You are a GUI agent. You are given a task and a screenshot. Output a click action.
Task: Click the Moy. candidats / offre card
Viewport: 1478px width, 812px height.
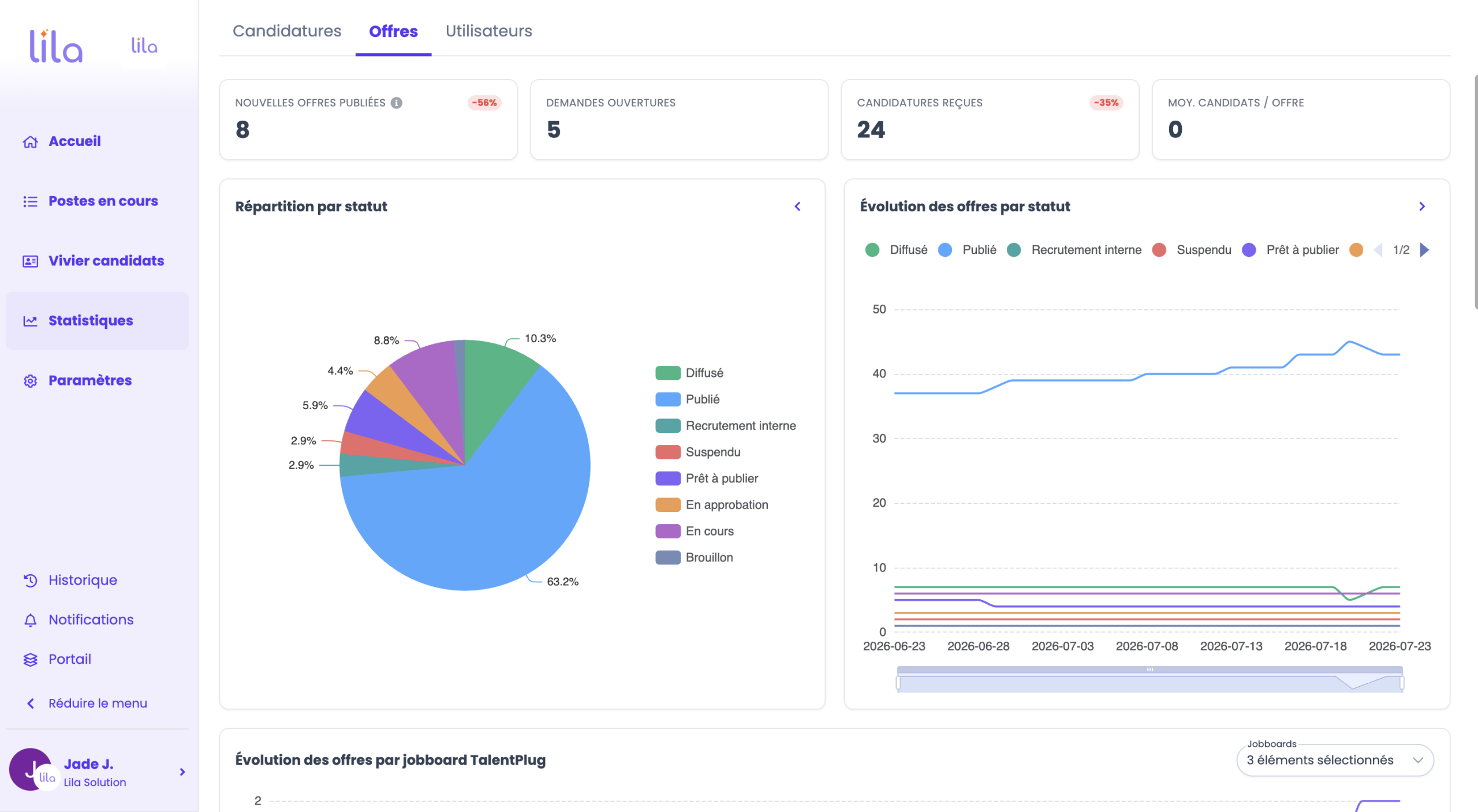1301,119
